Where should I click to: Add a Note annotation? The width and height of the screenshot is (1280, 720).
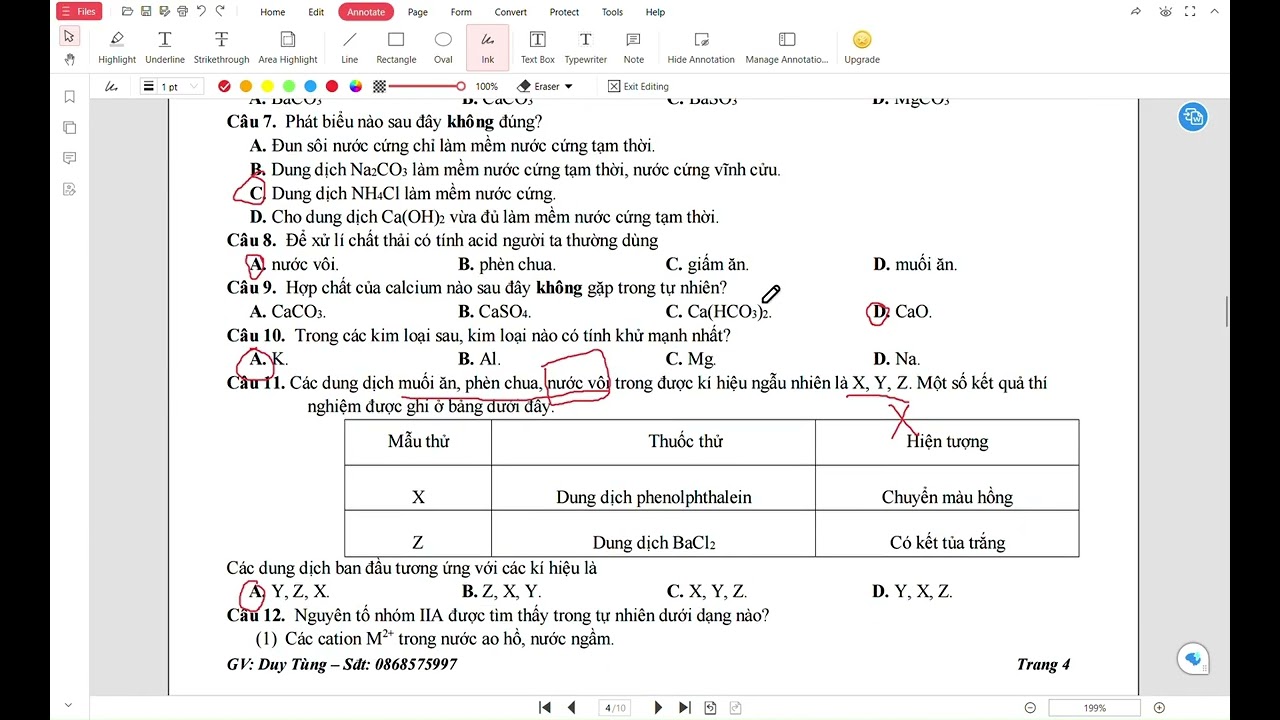(634, 47)
